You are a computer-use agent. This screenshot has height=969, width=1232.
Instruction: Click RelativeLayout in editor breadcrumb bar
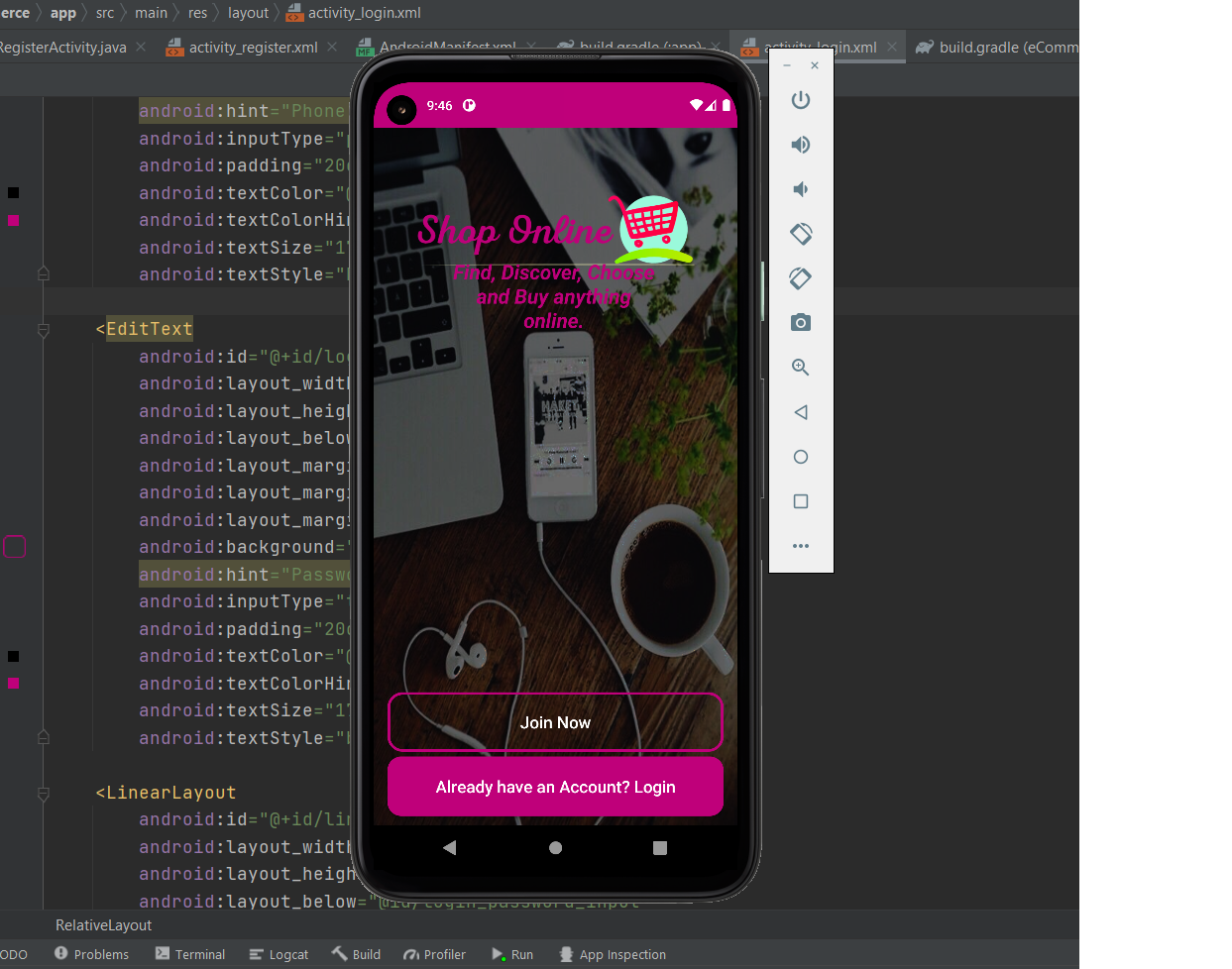(104, 925)
